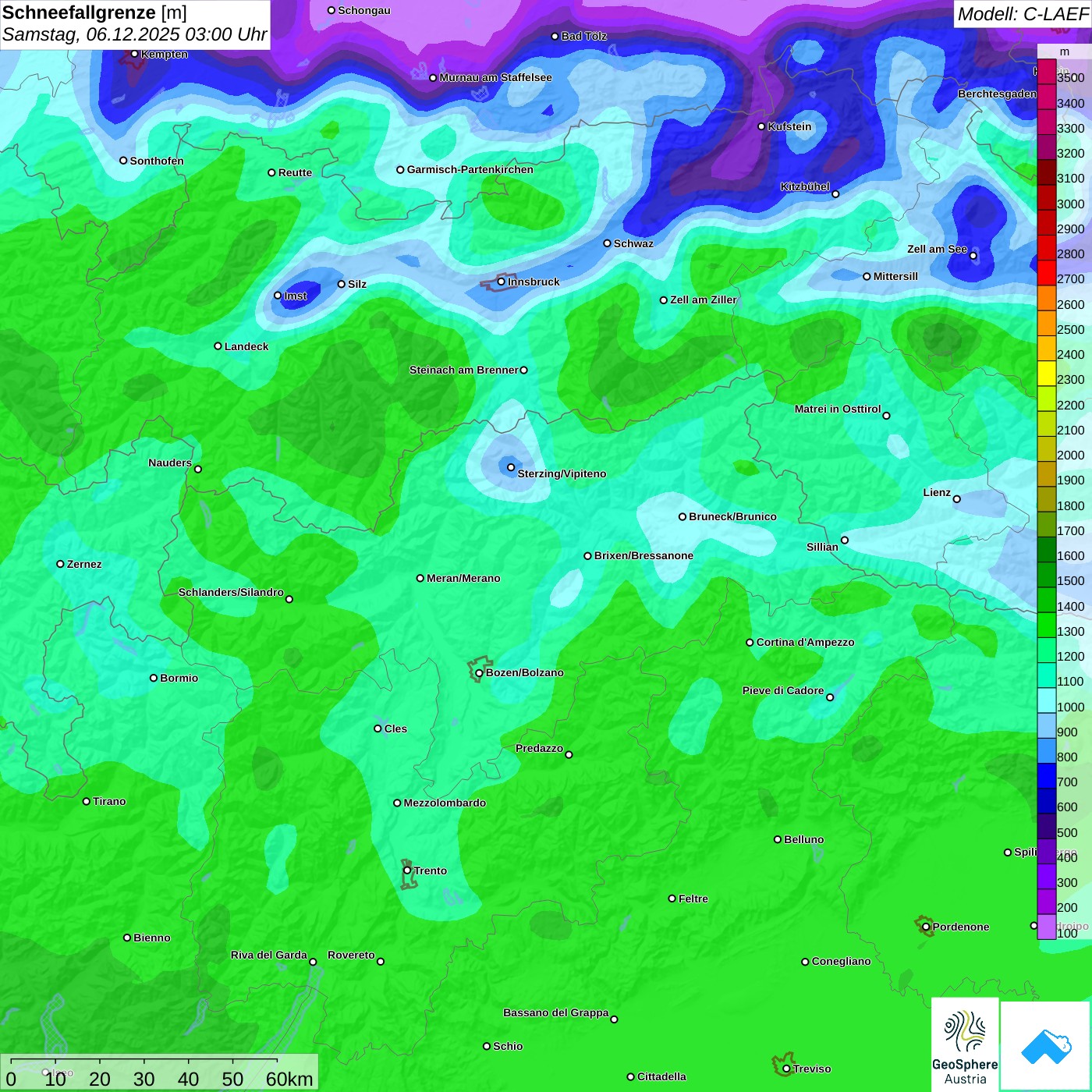The width and height of the screenshot is (1092, 1092).
Task: Click the 'Cittadella' label
Action: pyautogui.click(x=661, y=1076)
